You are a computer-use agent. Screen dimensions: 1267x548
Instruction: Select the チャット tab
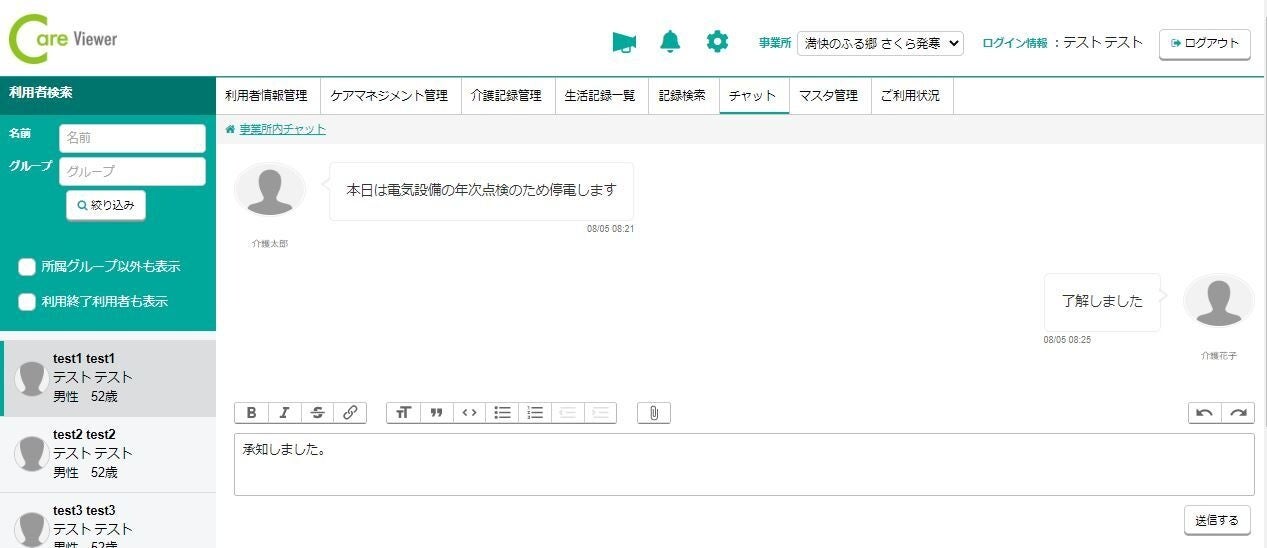[x=753, y=96]
